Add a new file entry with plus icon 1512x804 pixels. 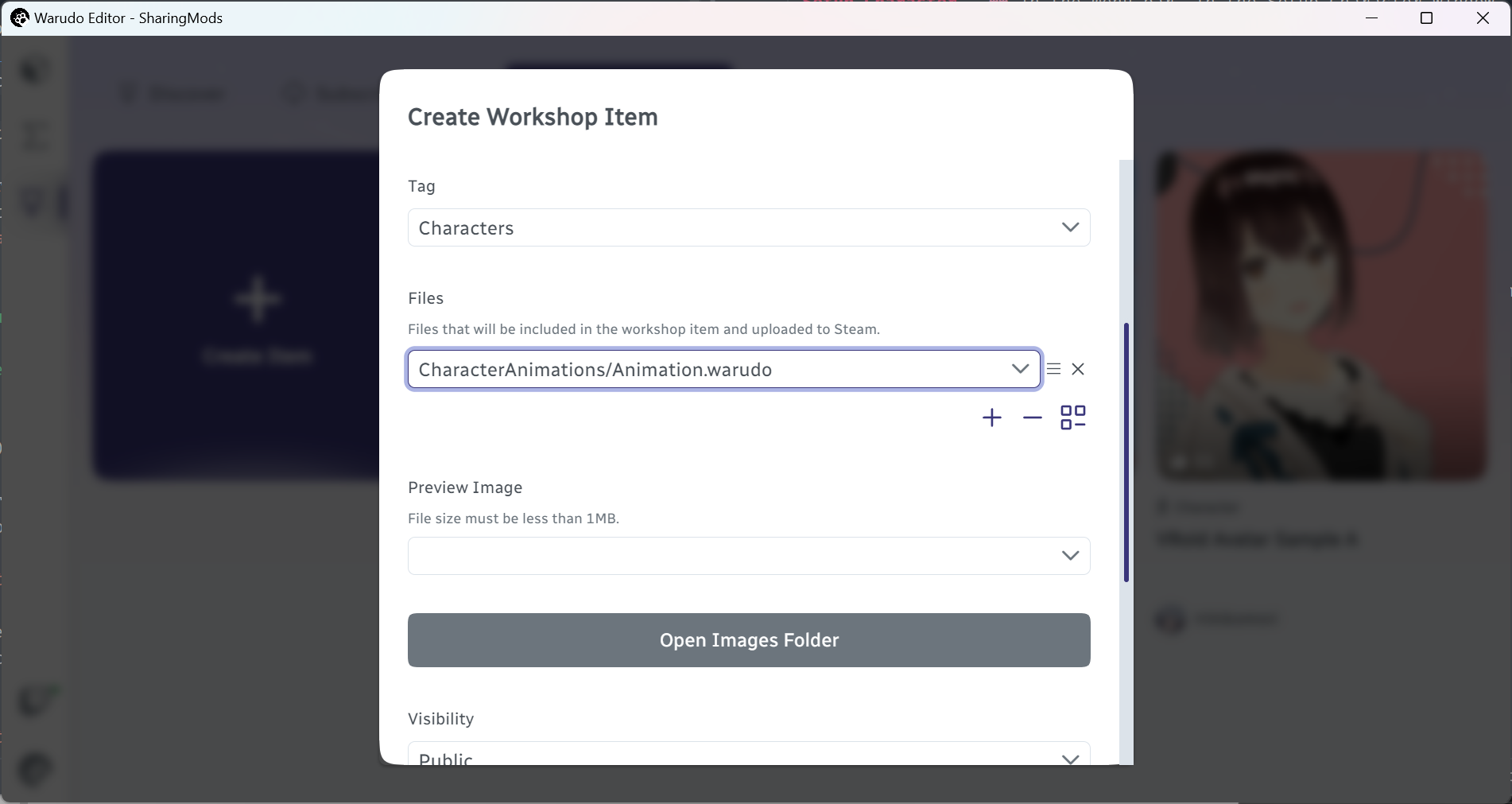pyautogui.click(x=991, y=418)
